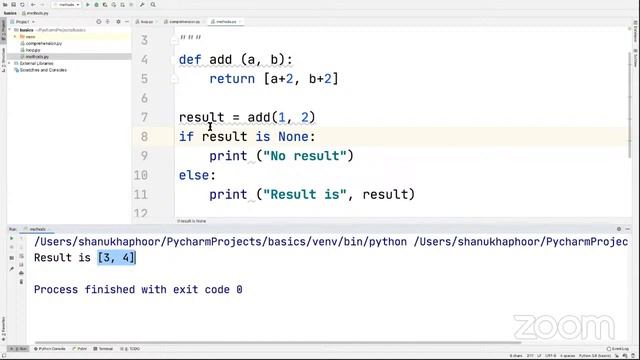Click the Stop square icon in the Run panel
The height and width of the screenshot is (360, 640).
coord(11,258)
